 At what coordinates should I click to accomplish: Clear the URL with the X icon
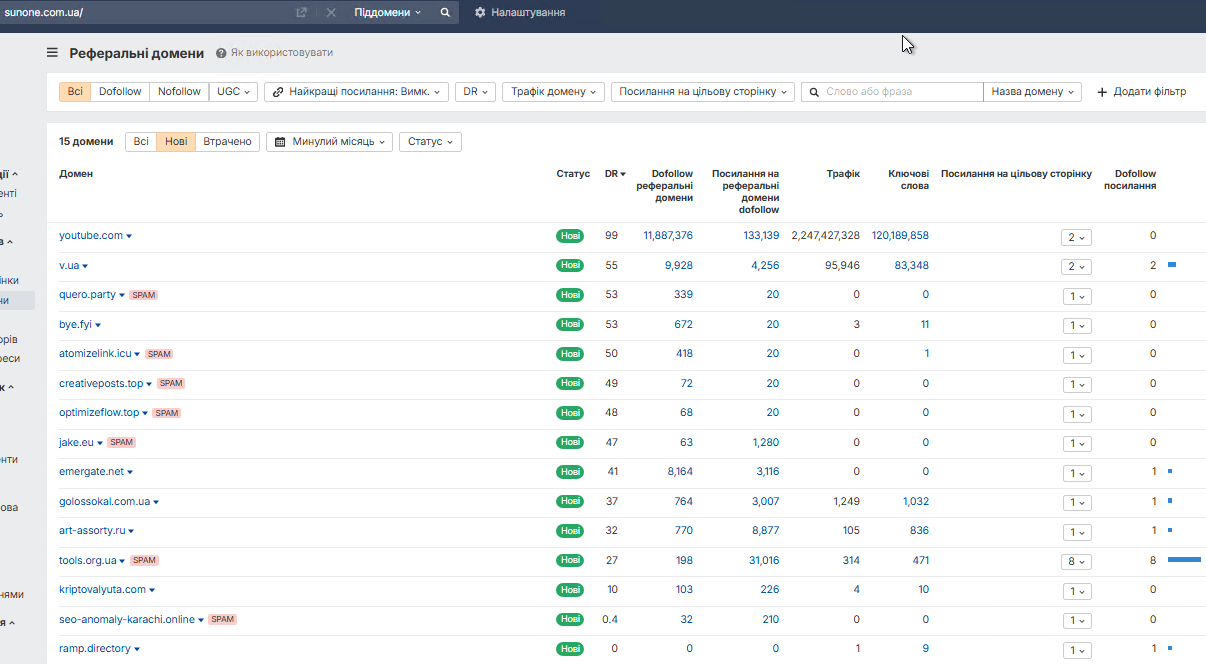pos(330,13)
